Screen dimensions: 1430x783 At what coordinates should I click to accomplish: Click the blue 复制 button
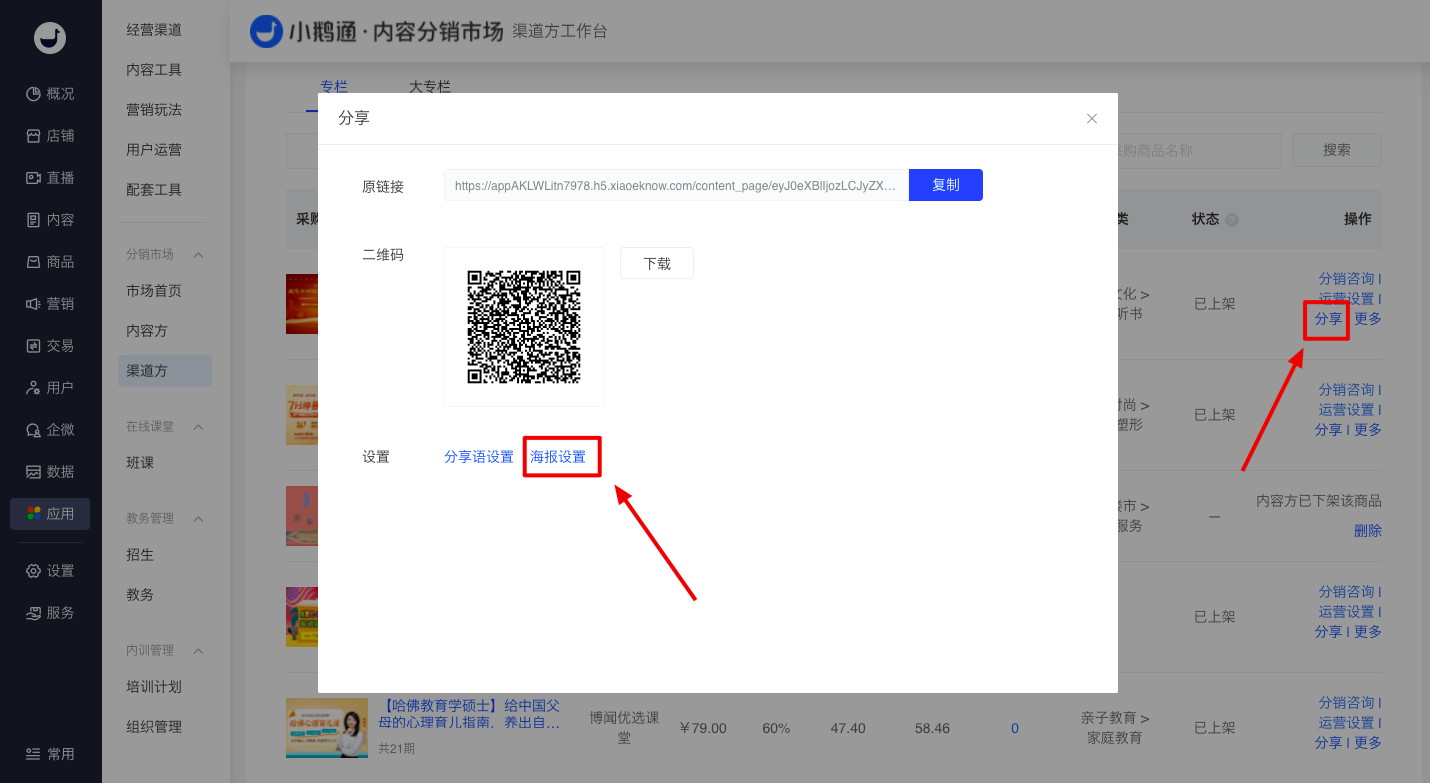pyautogui.click(x=945, y=185)
